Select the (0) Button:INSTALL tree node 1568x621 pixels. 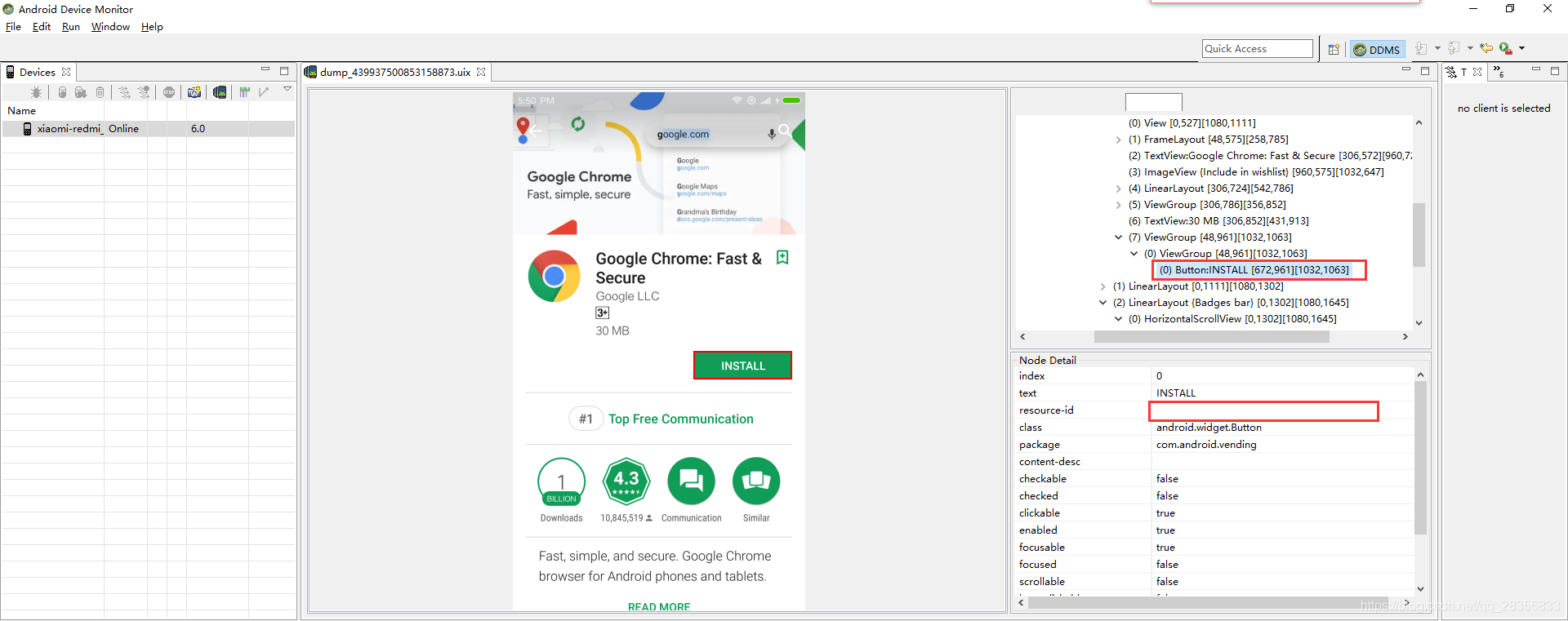click(x=1254, y=270)
